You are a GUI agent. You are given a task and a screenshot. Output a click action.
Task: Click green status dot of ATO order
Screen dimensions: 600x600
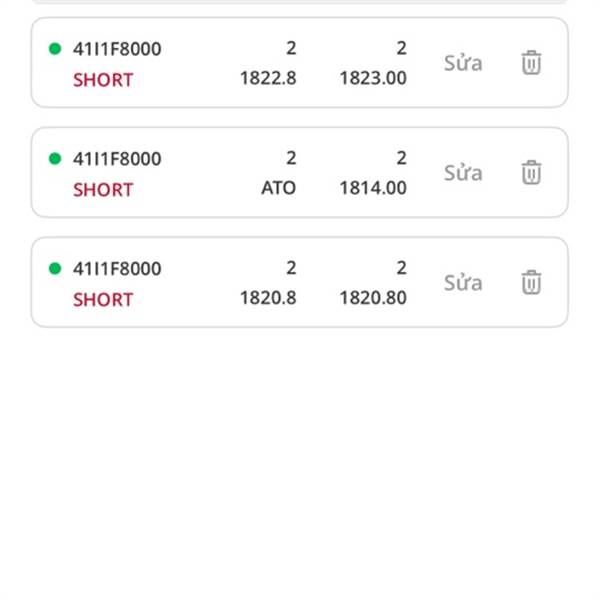pyautogui.click(x=55, y=158)
